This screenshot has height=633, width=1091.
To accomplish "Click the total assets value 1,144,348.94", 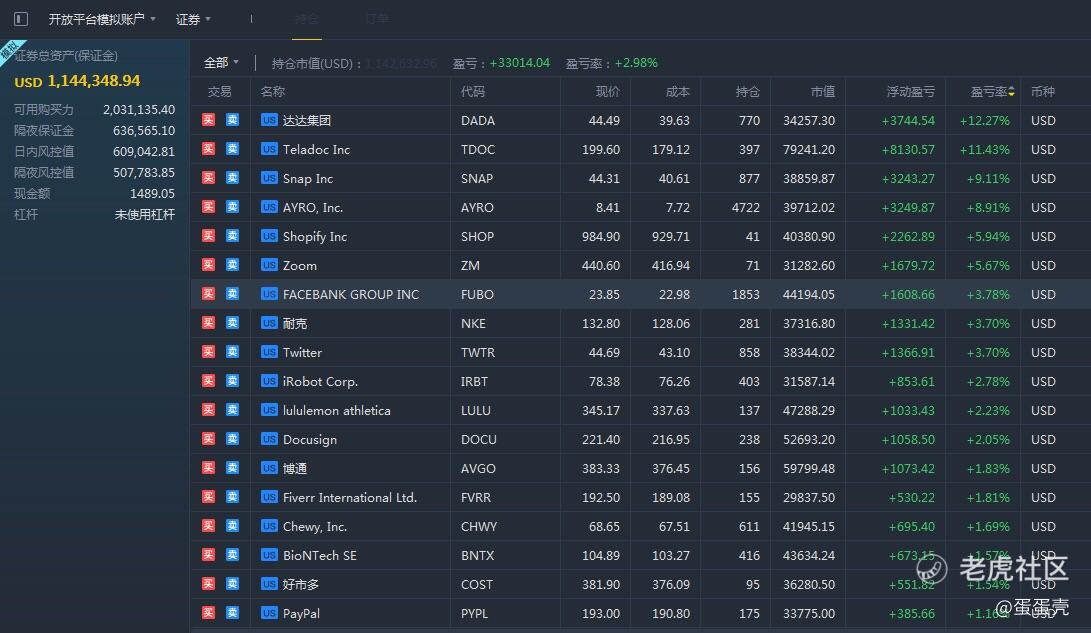I will pos(93,81).
